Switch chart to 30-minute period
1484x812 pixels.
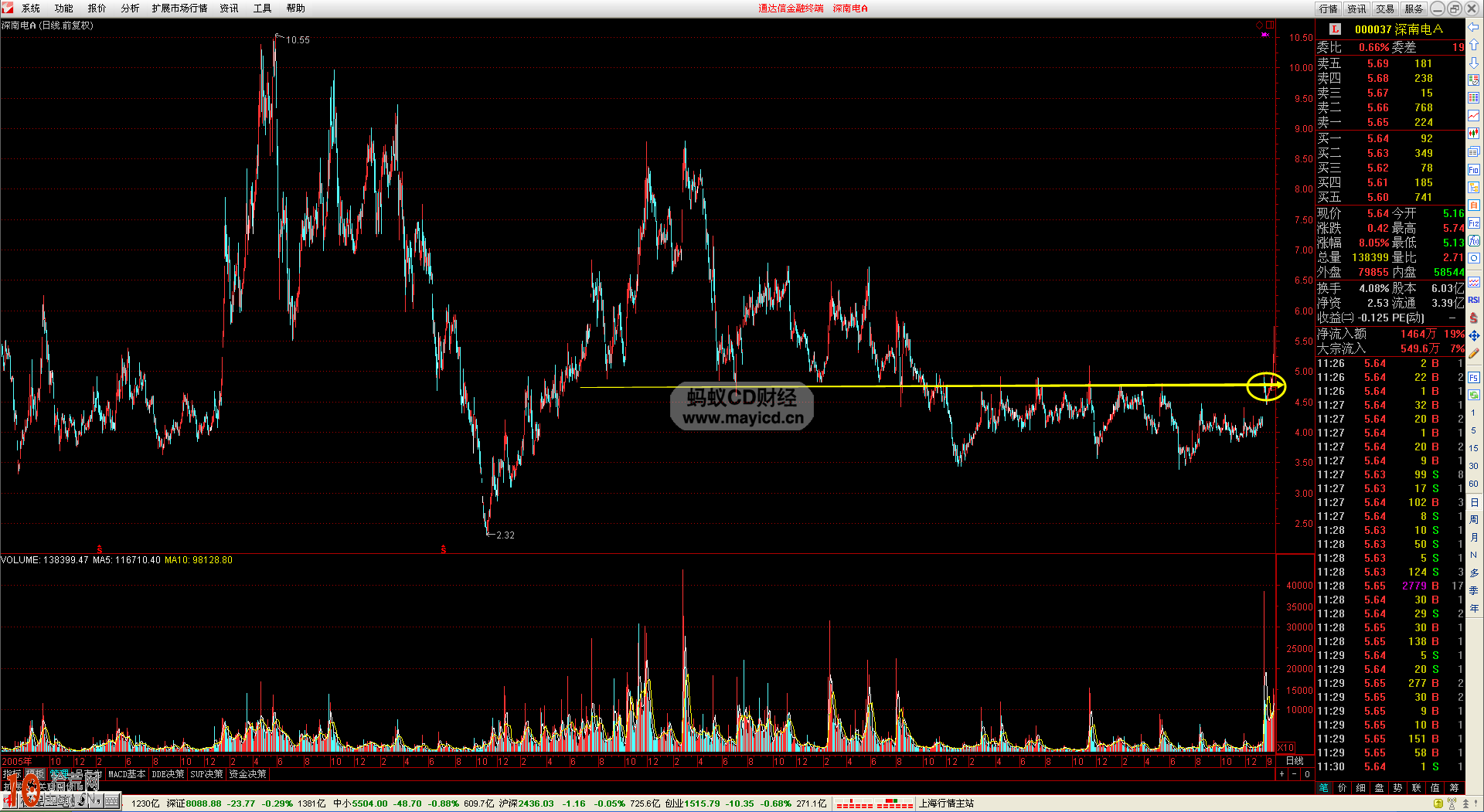click(1474, 466)
